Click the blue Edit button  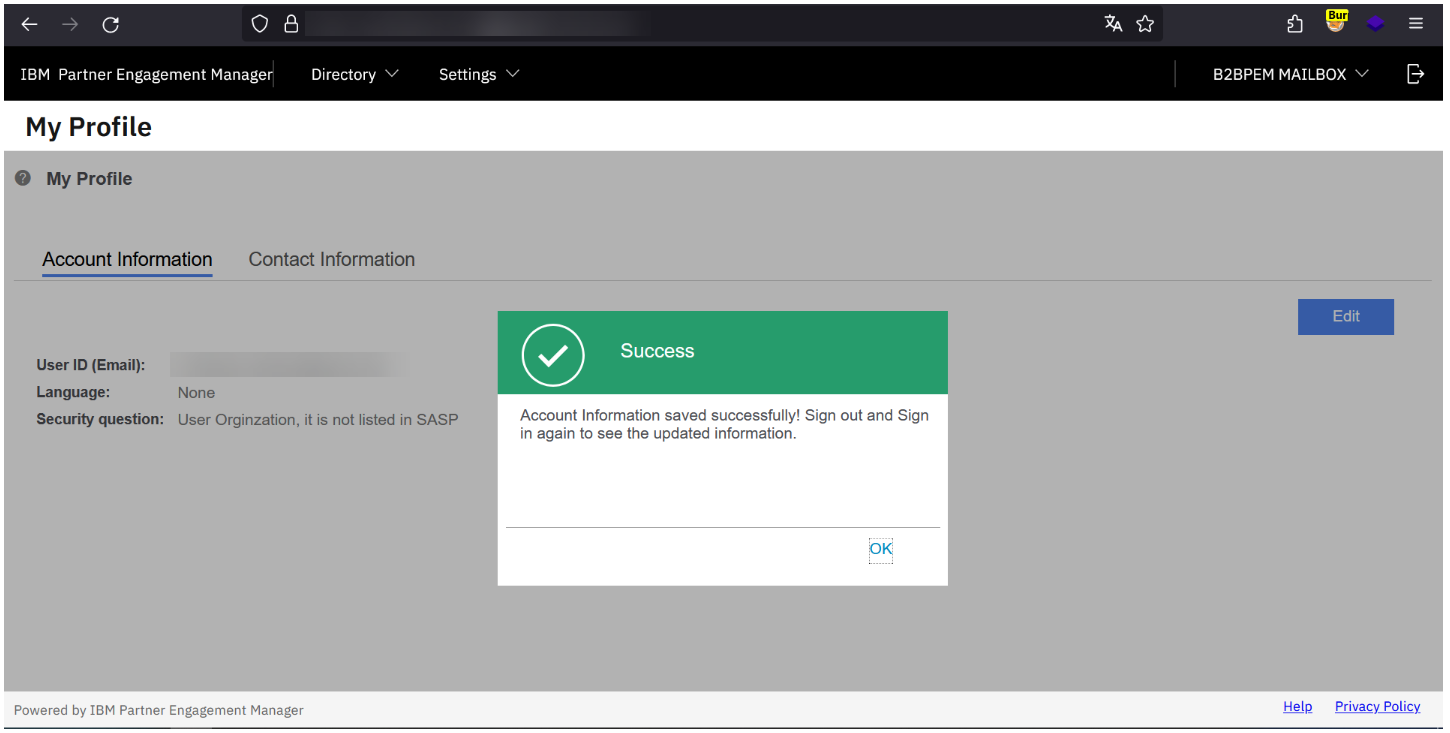click(1345, 316)
